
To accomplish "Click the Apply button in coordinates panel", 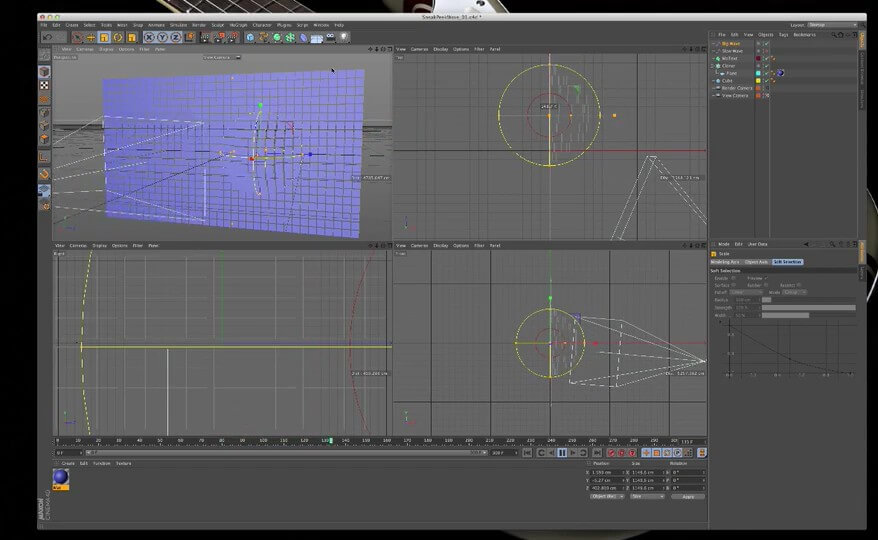I will click(x=687, y=496).
